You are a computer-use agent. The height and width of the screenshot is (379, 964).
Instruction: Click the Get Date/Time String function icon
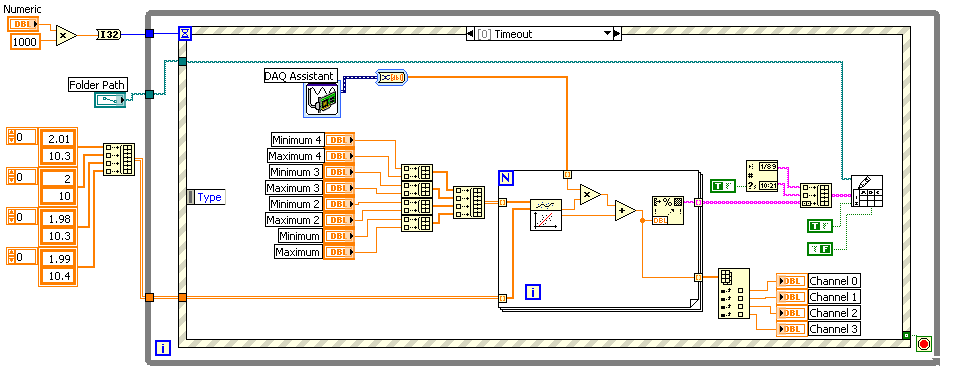762,177
